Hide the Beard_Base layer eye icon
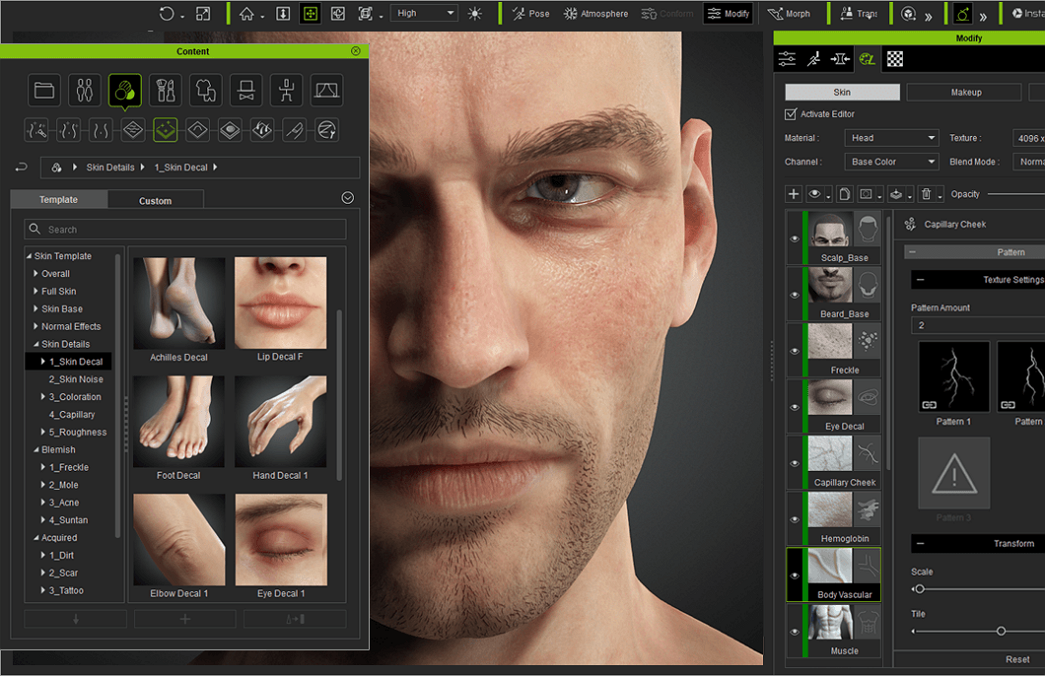 [794, 295]
